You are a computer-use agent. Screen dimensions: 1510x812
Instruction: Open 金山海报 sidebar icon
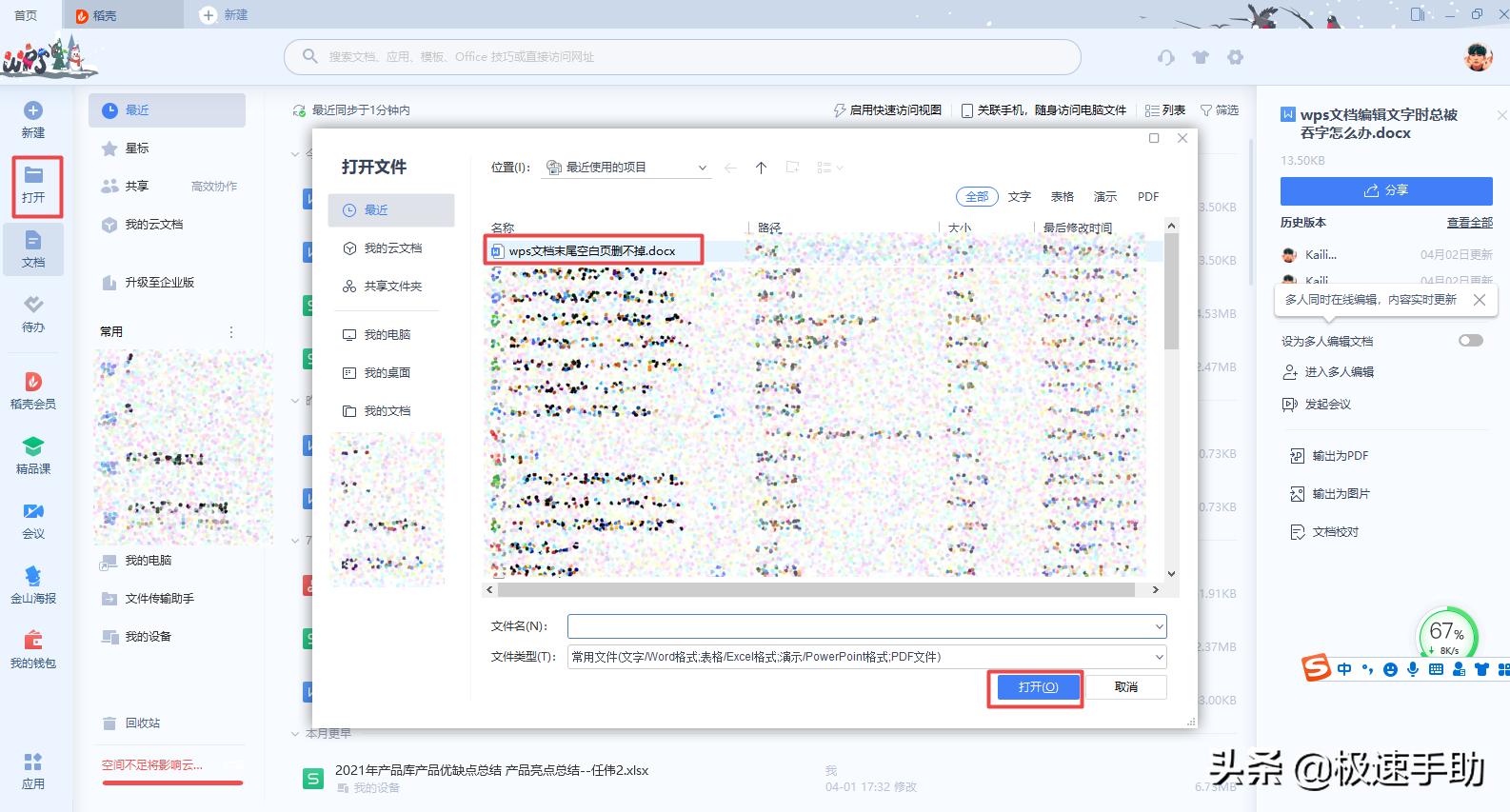[33, 585]
